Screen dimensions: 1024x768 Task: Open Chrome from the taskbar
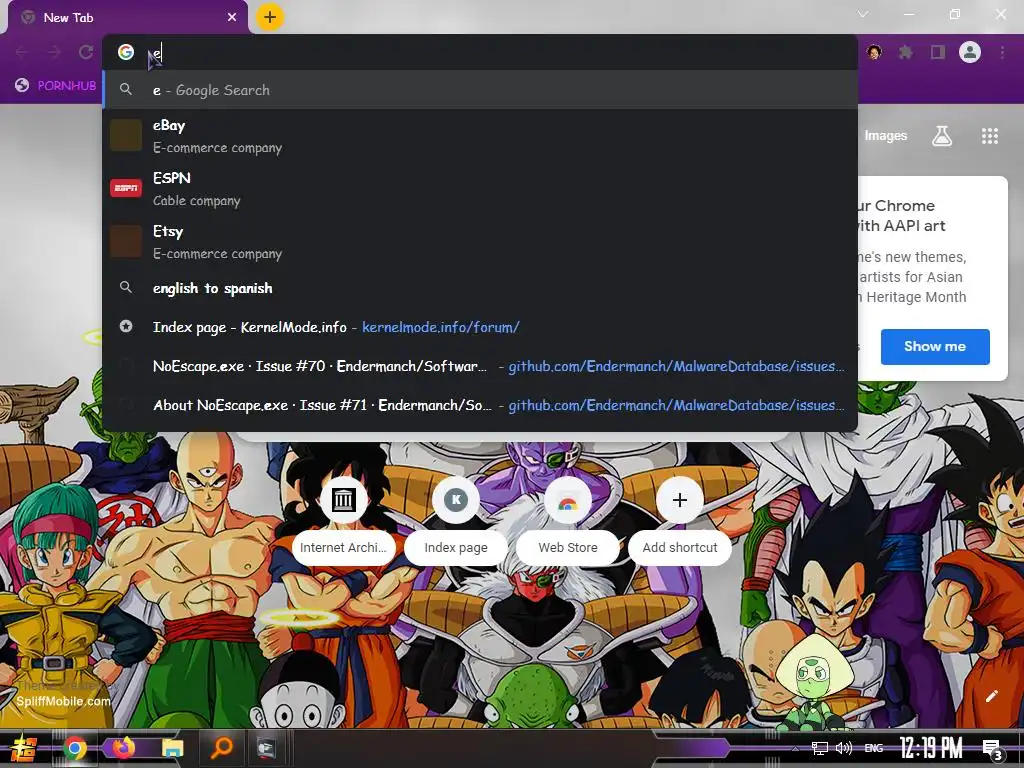click(x=75, y=748)
